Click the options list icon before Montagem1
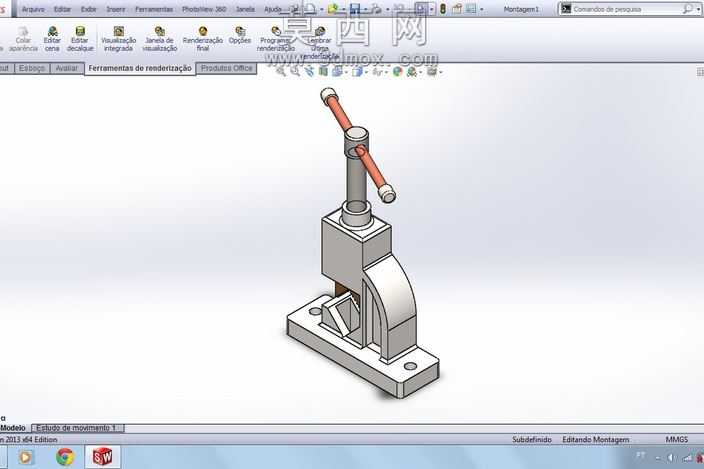This screenshot has width=704, height=469. pyautogui.click(x=471, y=9)
